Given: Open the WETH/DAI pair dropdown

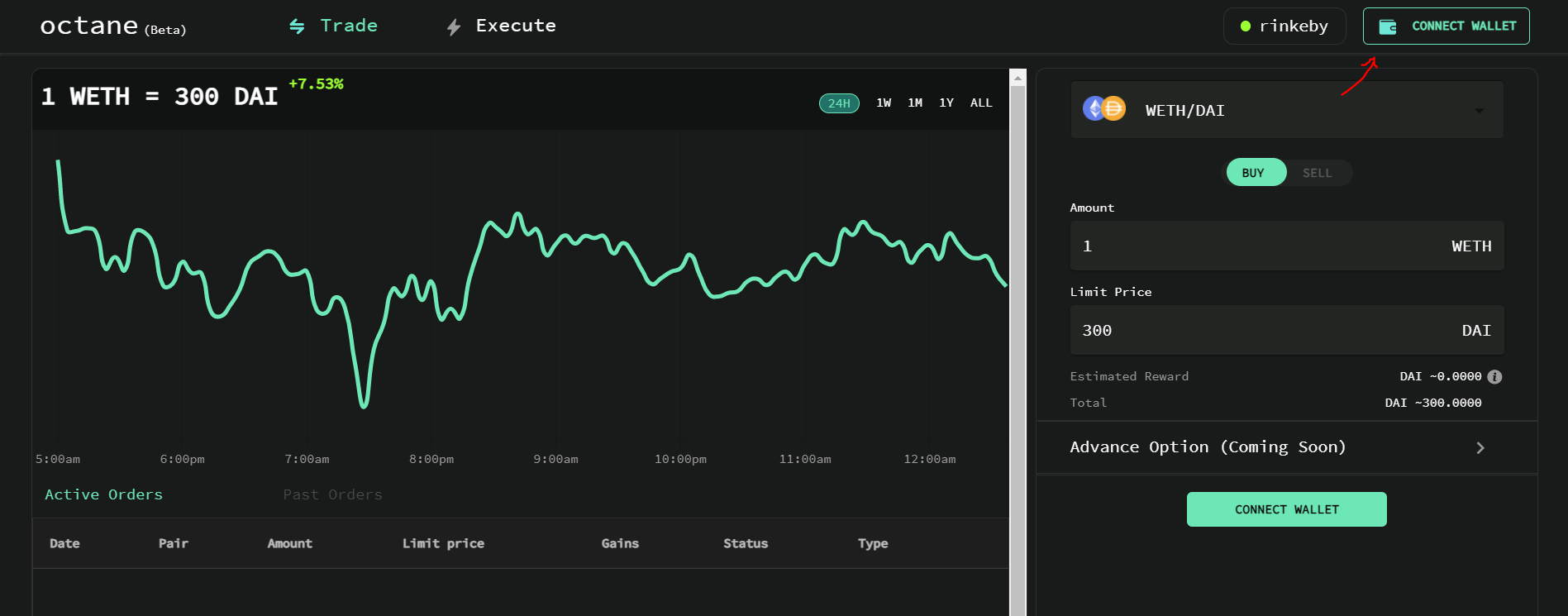Looking at the screenshot, I should [1479, 110].
